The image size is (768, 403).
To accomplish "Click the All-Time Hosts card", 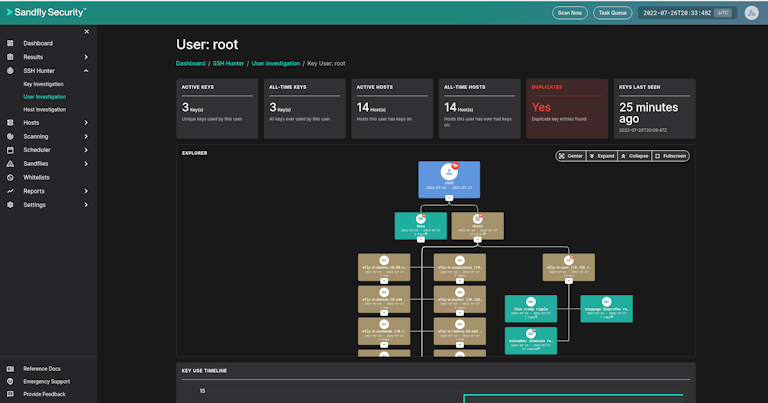I will [480, 109].
